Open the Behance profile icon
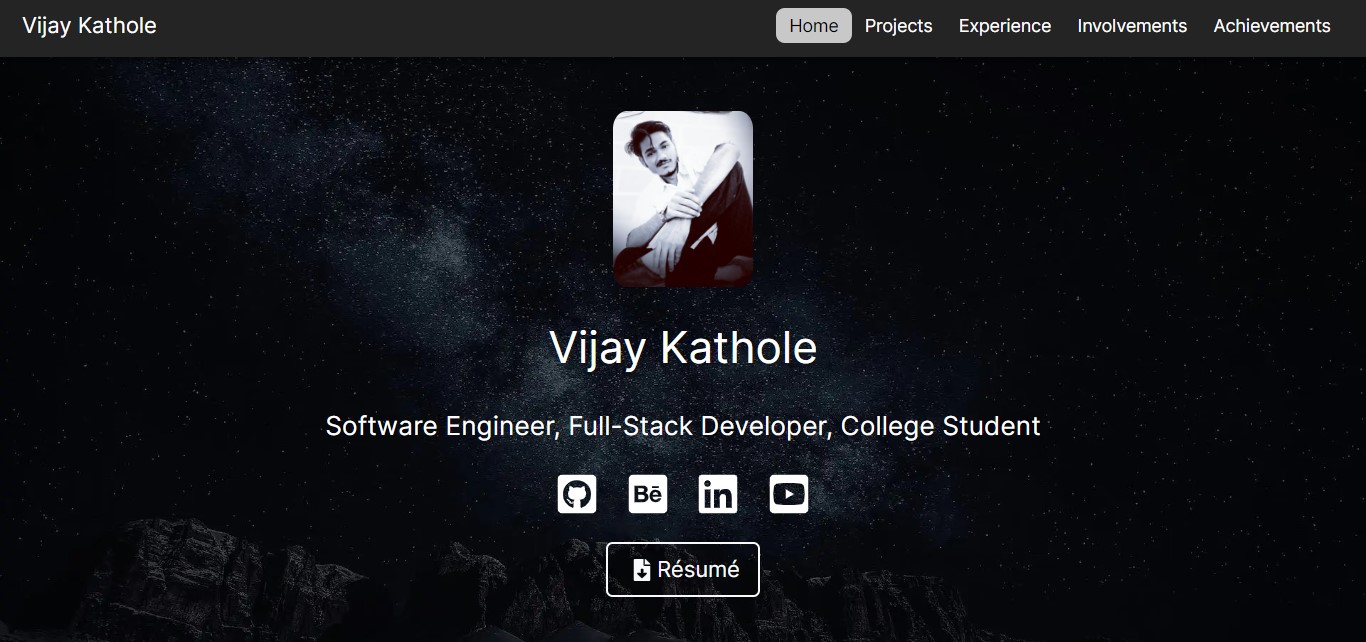This screenshot has height=642, width=1366. click(x=648, y=494)
